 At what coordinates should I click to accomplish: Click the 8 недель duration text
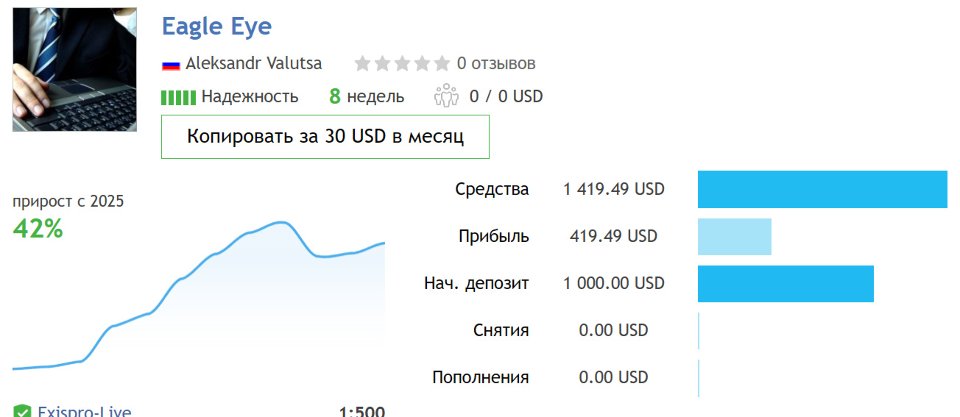[x=367, y=97]
